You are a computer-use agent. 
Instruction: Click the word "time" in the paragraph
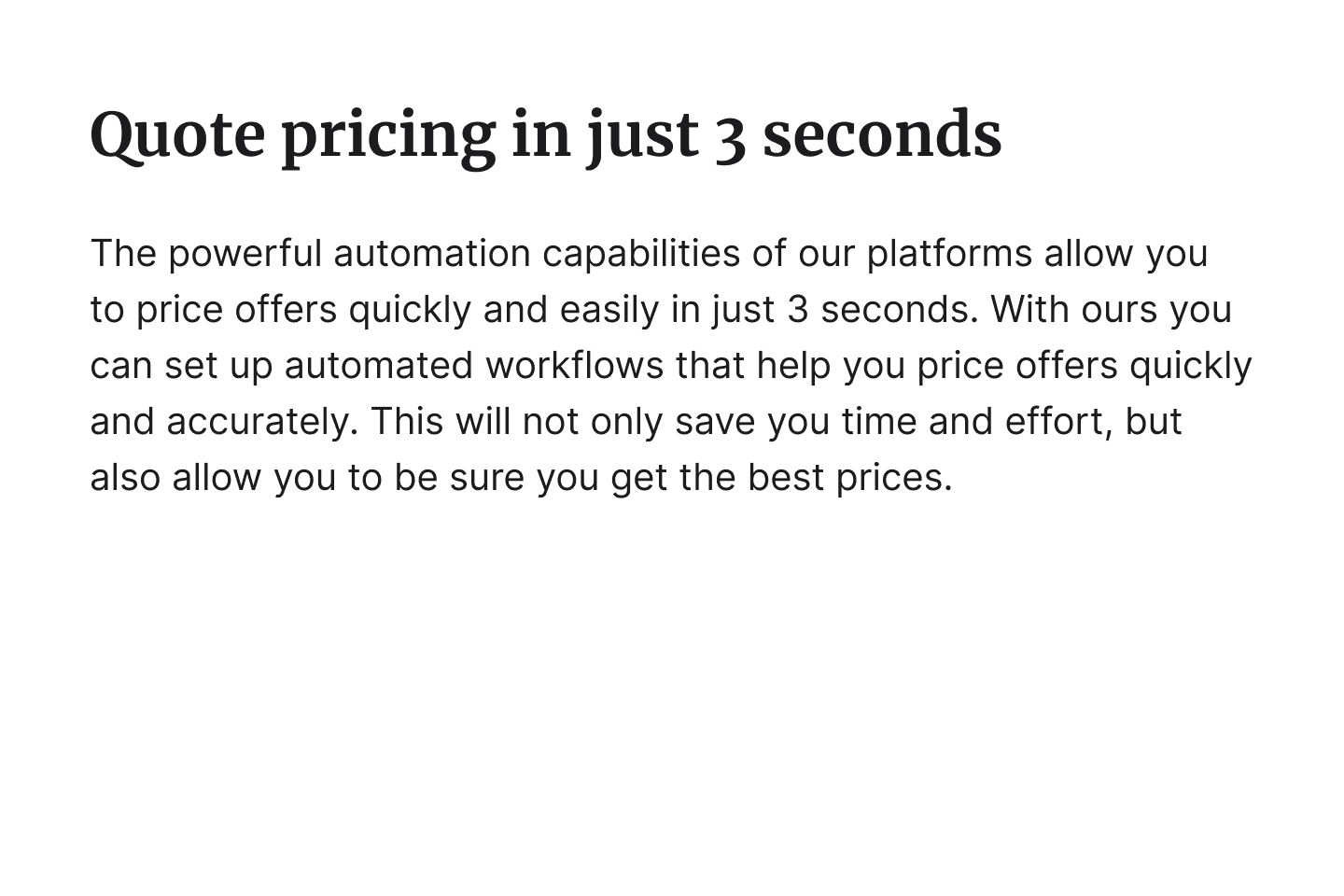point(879,422)
